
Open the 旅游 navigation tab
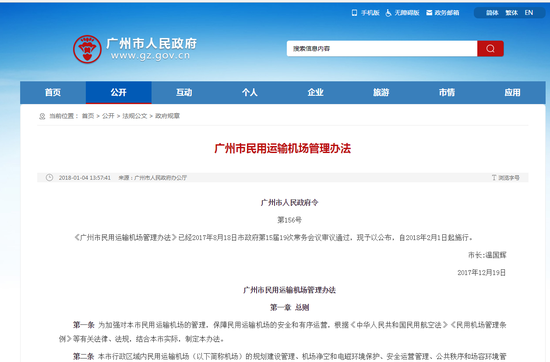[381, 93]
